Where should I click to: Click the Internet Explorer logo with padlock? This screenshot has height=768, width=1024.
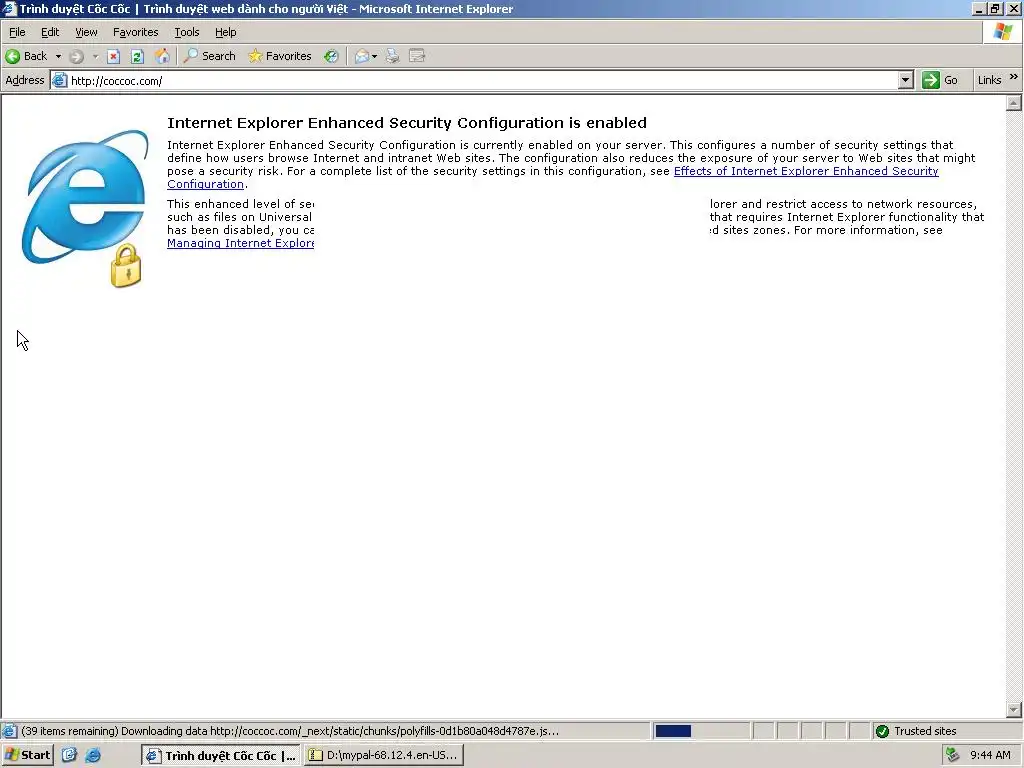(85, 208)
